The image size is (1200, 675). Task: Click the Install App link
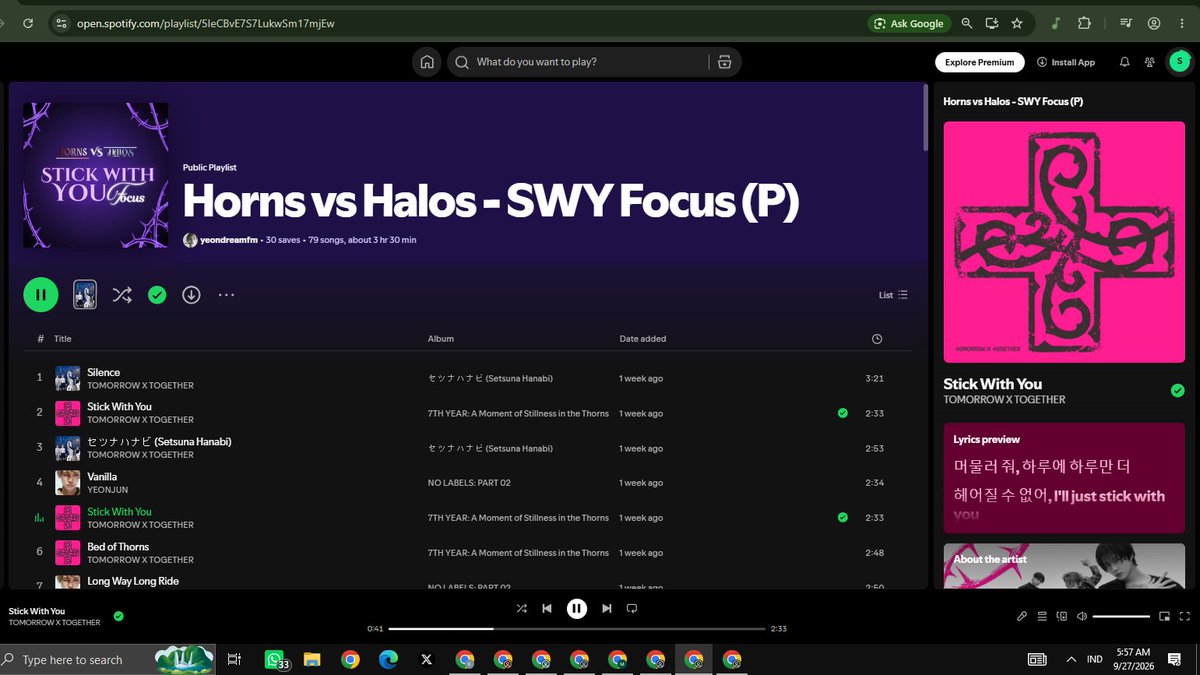click(x=1066, y=62)
